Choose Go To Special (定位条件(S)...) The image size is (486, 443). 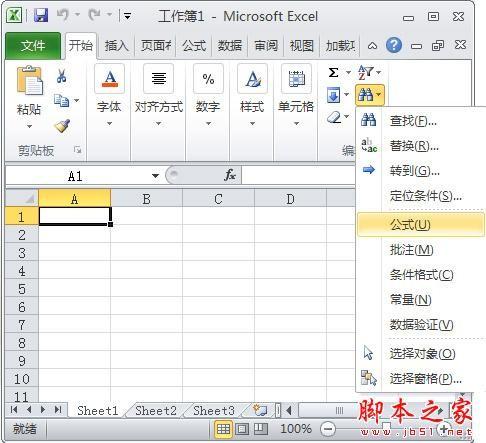click(x=421, y=196)
